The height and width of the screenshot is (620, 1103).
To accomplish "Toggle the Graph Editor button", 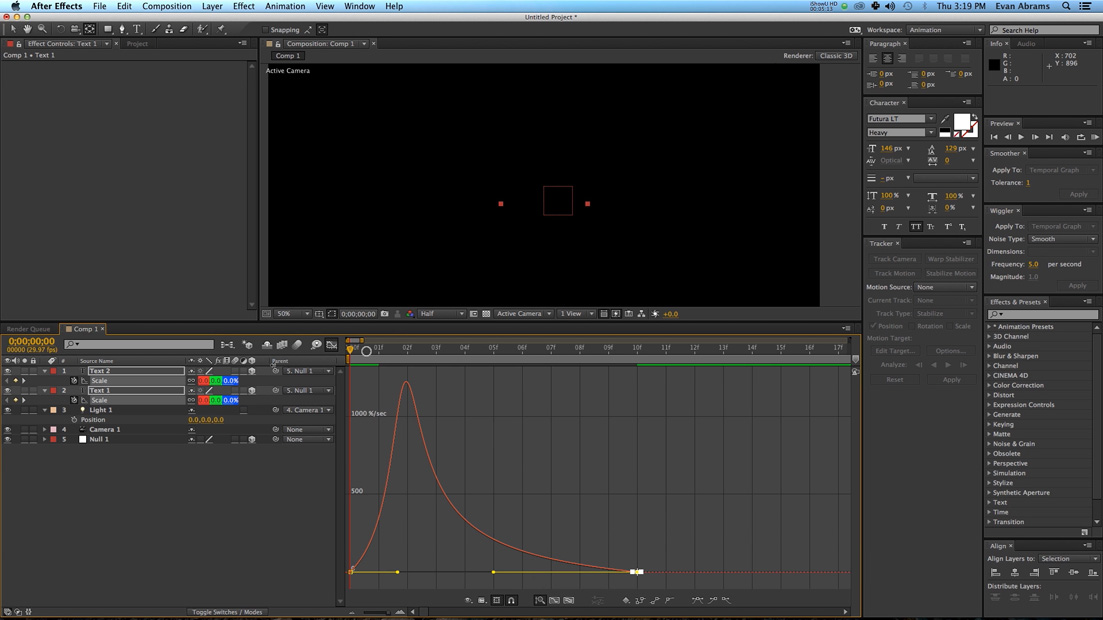I will click(331, 345).
